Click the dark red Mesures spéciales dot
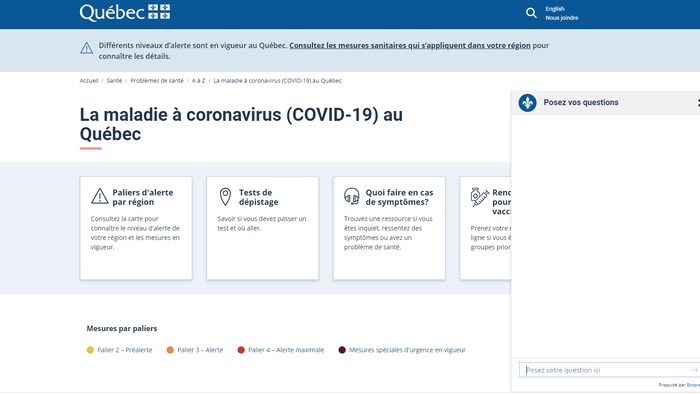The width and height of the screenshot is (700, 394). (342, 350)
